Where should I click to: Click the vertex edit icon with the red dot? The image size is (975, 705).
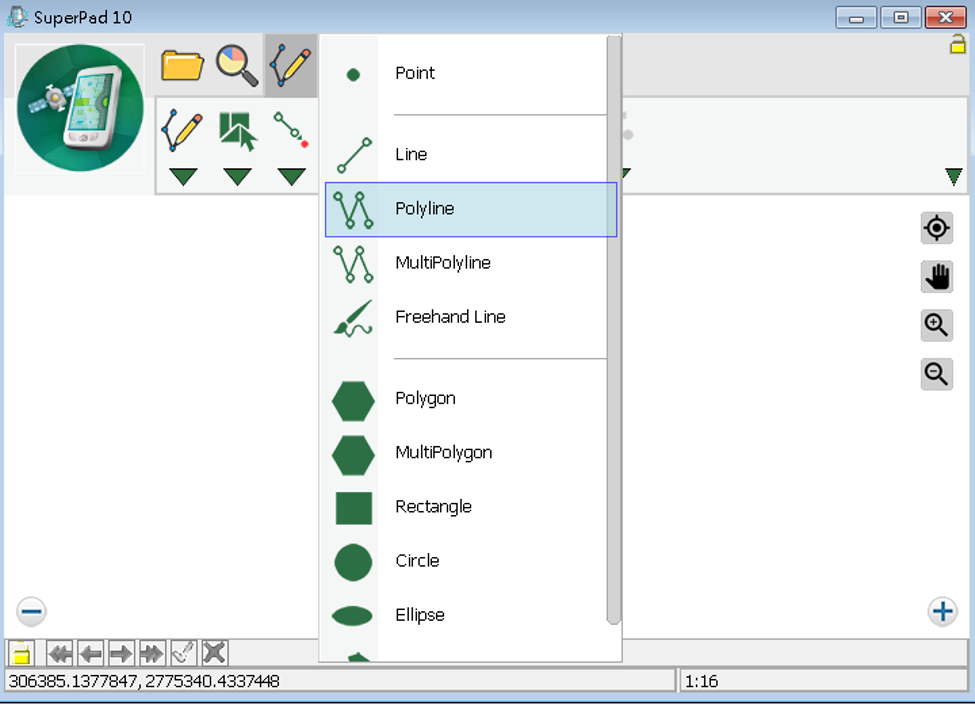click(291, 129)
